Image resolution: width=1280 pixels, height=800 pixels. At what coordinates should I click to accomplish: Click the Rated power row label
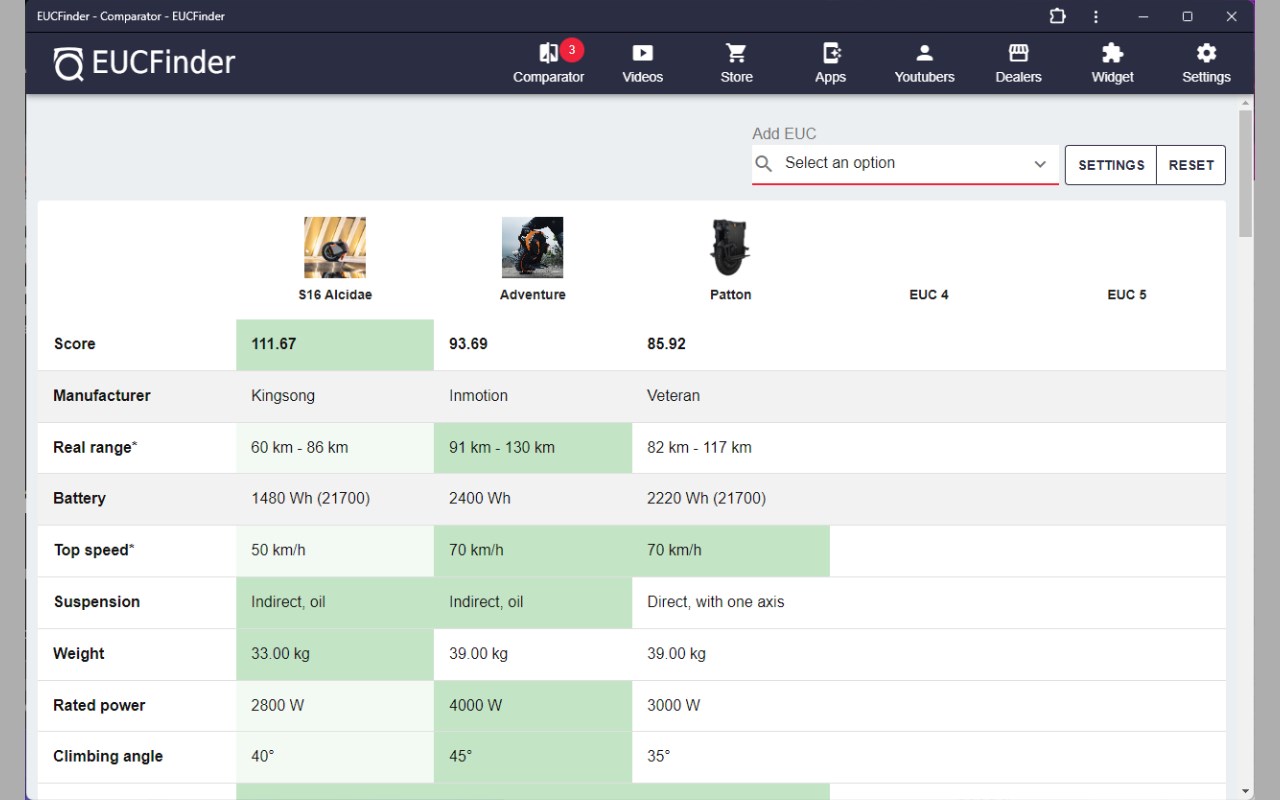pyautogui.click(x=99, y=705)
